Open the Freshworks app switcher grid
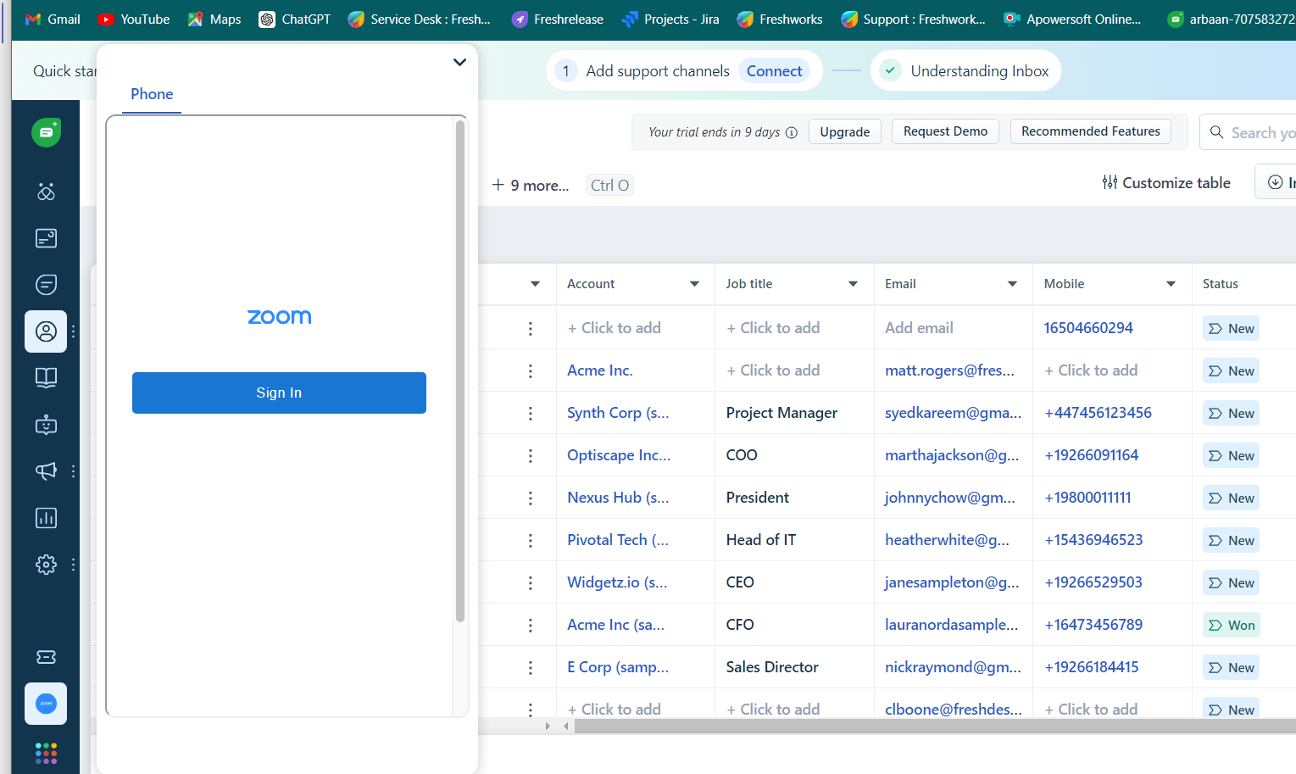The width and height of the screenshot is (1296, 774). coord(46,752)
